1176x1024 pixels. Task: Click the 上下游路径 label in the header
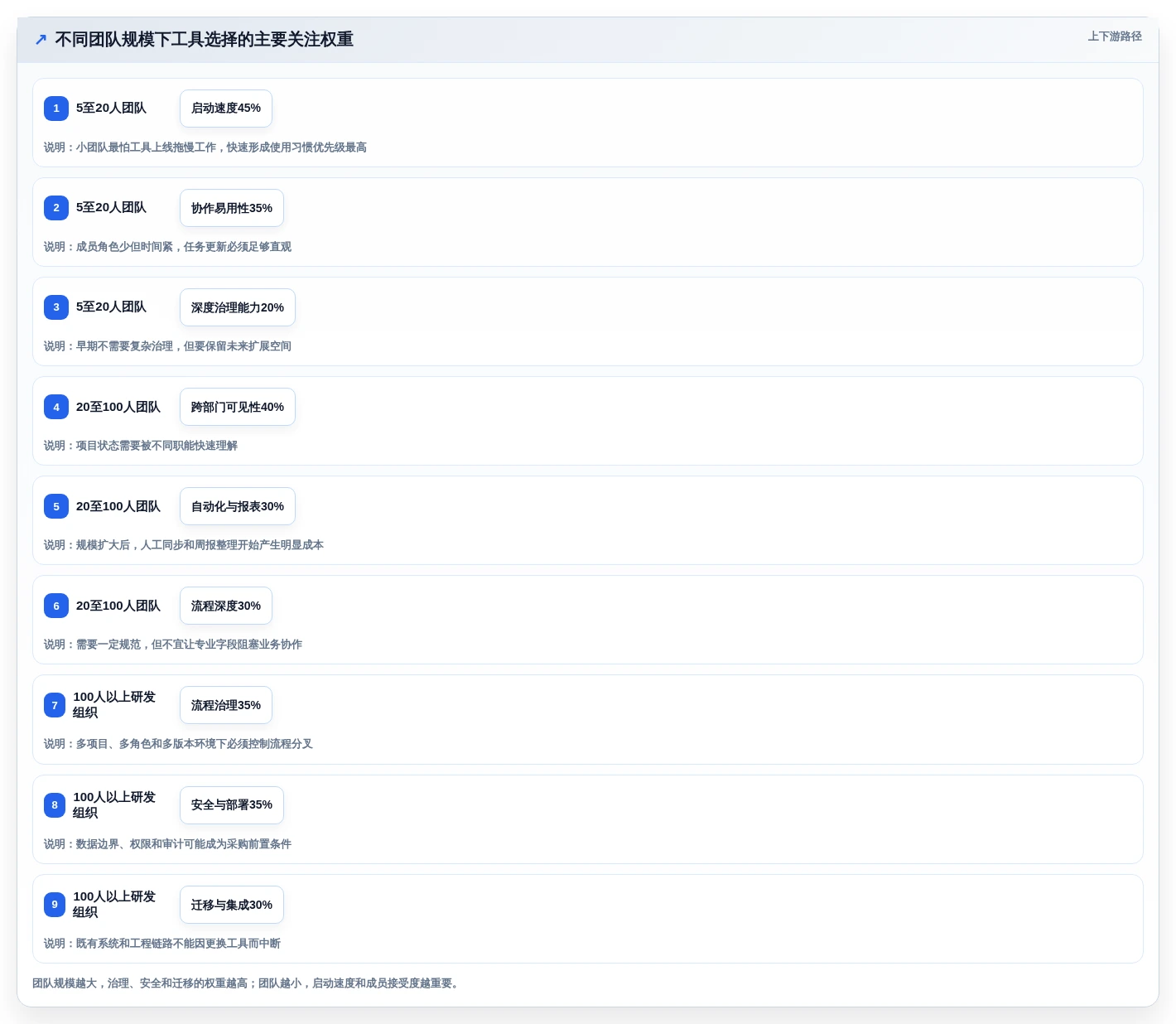(1115, 36)
